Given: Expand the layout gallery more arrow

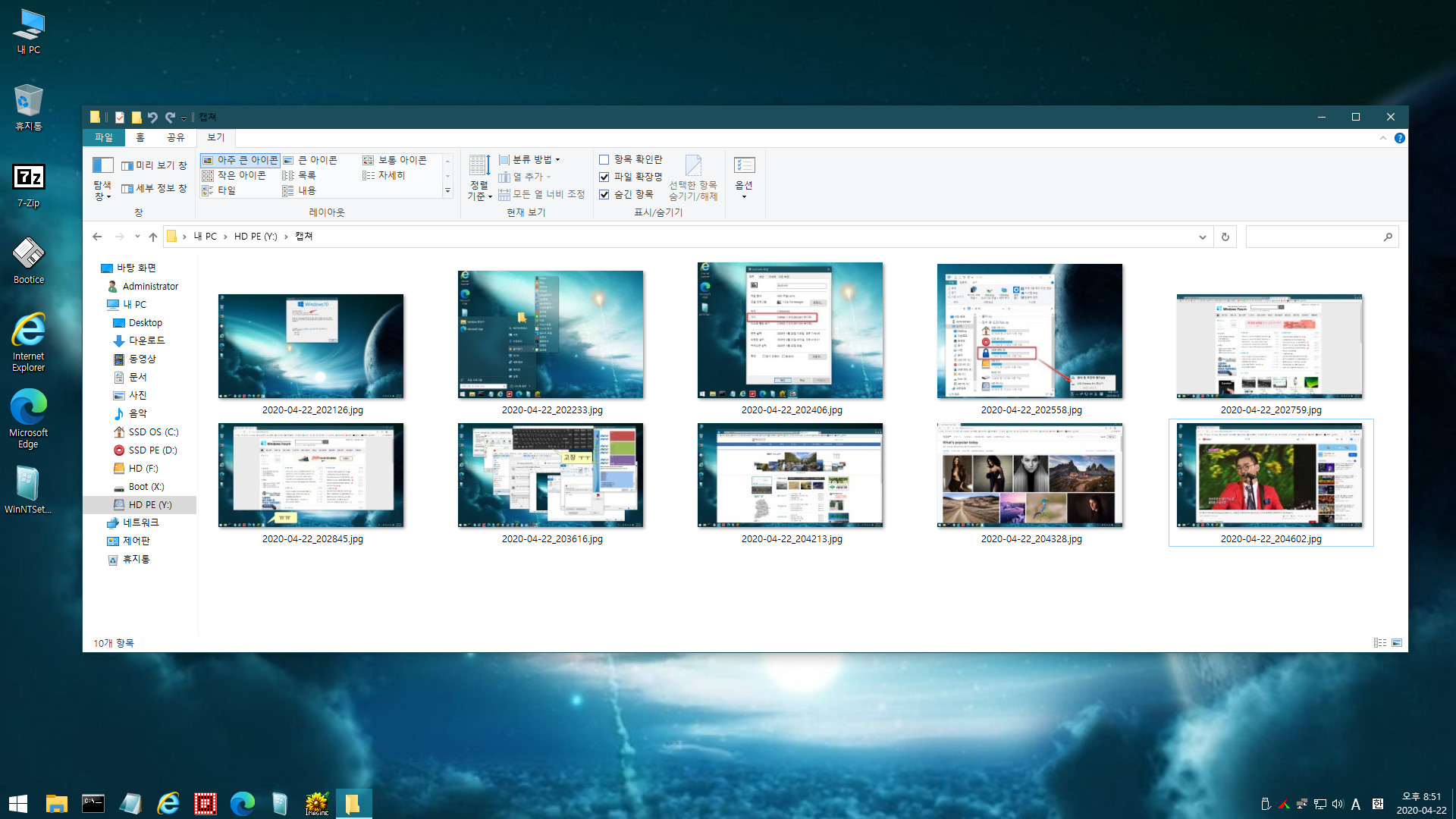Looking at the screenshot, I should [448, 191].
